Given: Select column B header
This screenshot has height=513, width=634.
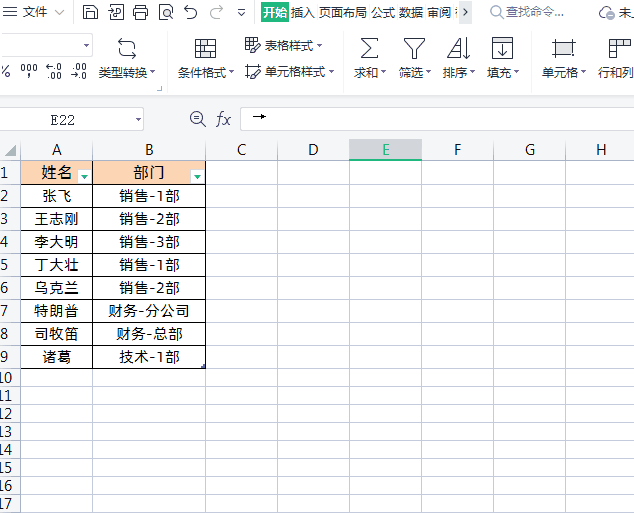Looking at the screenshot, I should click(149, 150).
